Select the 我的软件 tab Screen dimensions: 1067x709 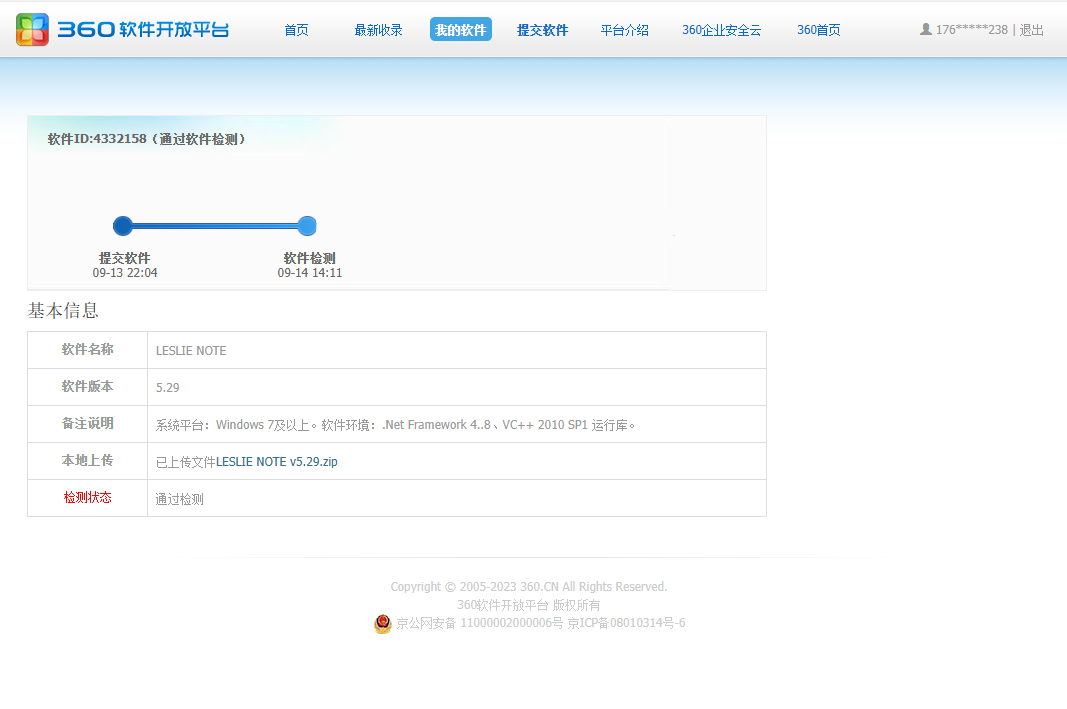(x=461, y=29)
